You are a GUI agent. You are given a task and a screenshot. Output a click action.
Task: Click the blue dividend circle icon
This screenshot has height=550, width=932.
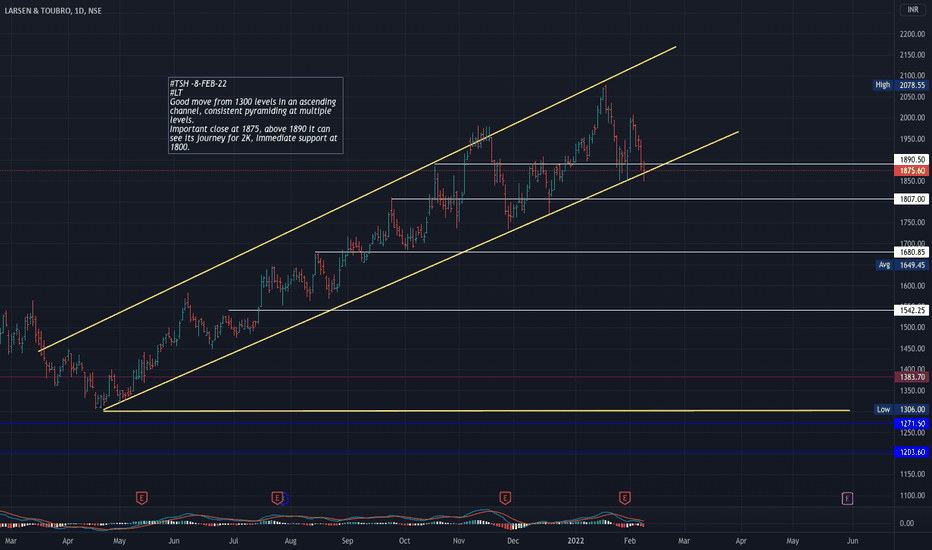coord(284,498)
